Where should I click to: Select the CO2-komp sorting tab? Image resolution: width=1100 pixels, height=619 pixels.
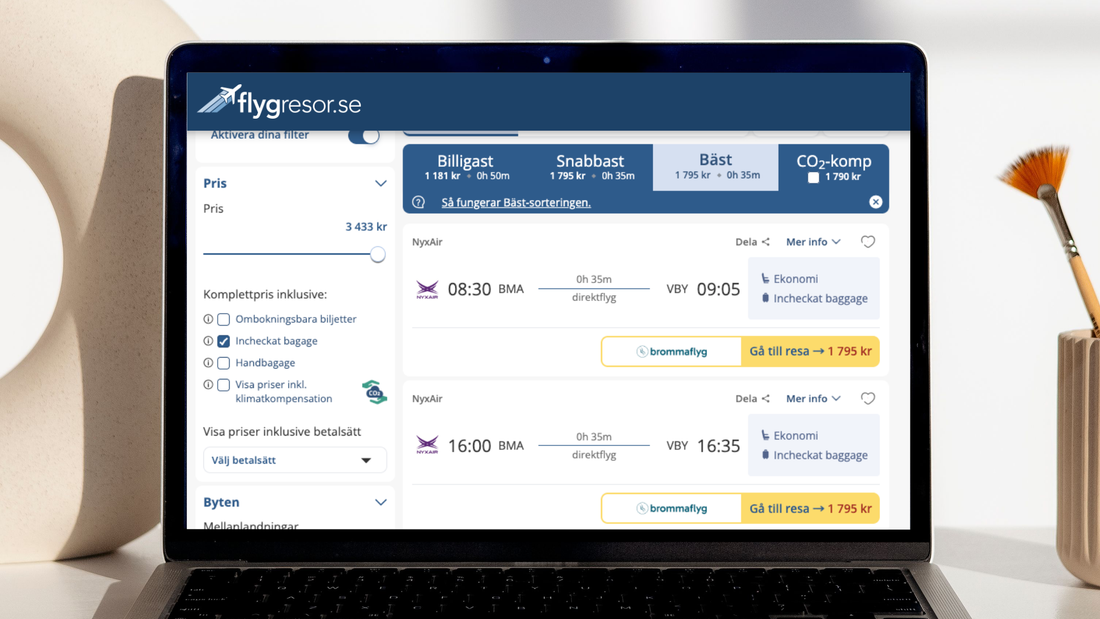[x=833, y=167]
